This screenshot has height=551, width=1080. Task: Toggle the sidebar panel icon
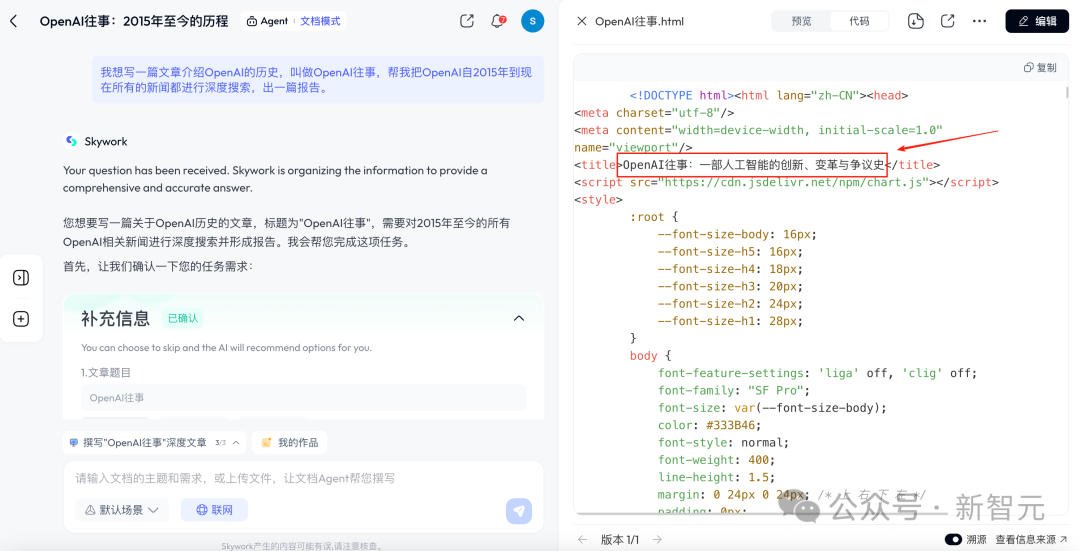point(21,278)
